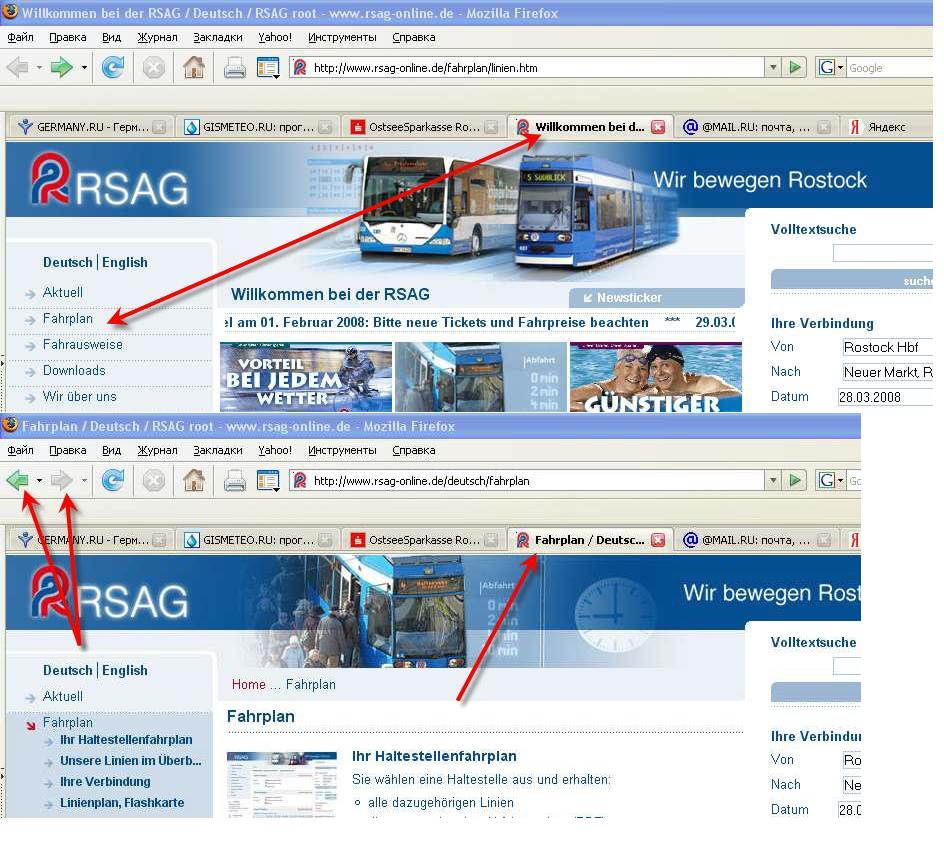Open 'Ihre Verbindung' link in Fahrplan sidebar
The height and width of the screenshot is (843, 944).
coord(105,782)
